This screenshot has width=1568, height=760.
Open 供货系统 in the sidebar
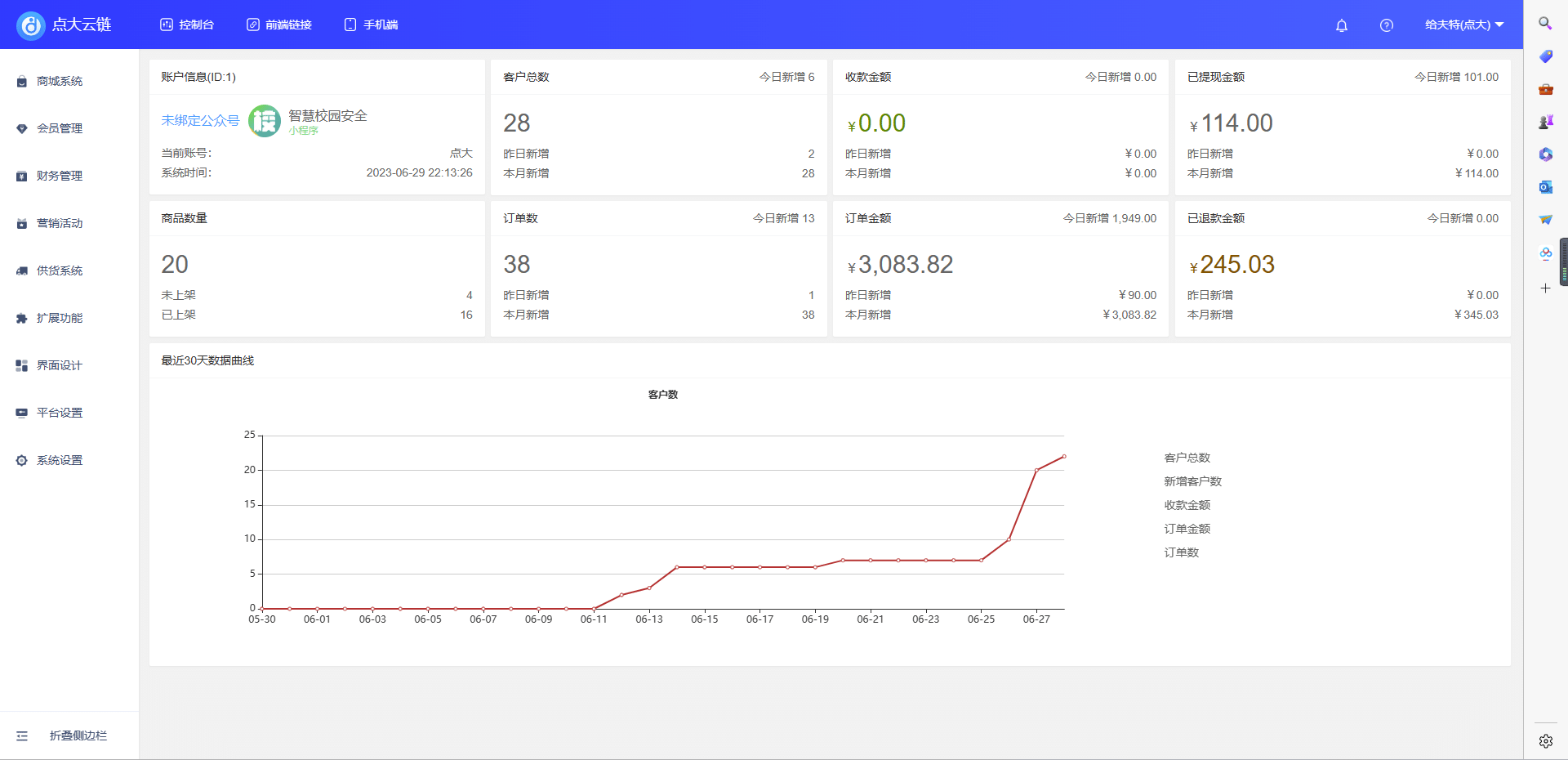pos(60,270)
